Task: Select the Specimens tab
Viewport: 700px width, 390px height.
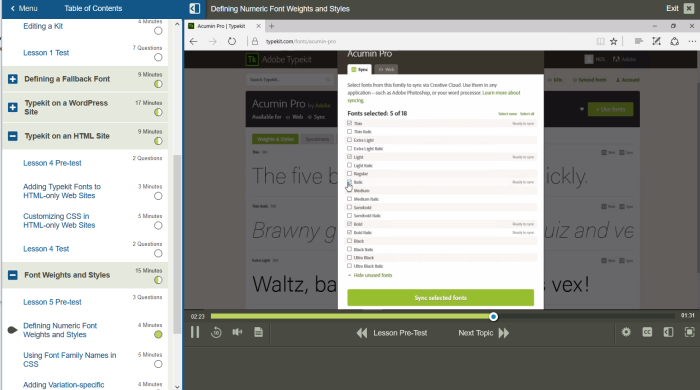Action: pyautogui.click(x=317, y=139)
